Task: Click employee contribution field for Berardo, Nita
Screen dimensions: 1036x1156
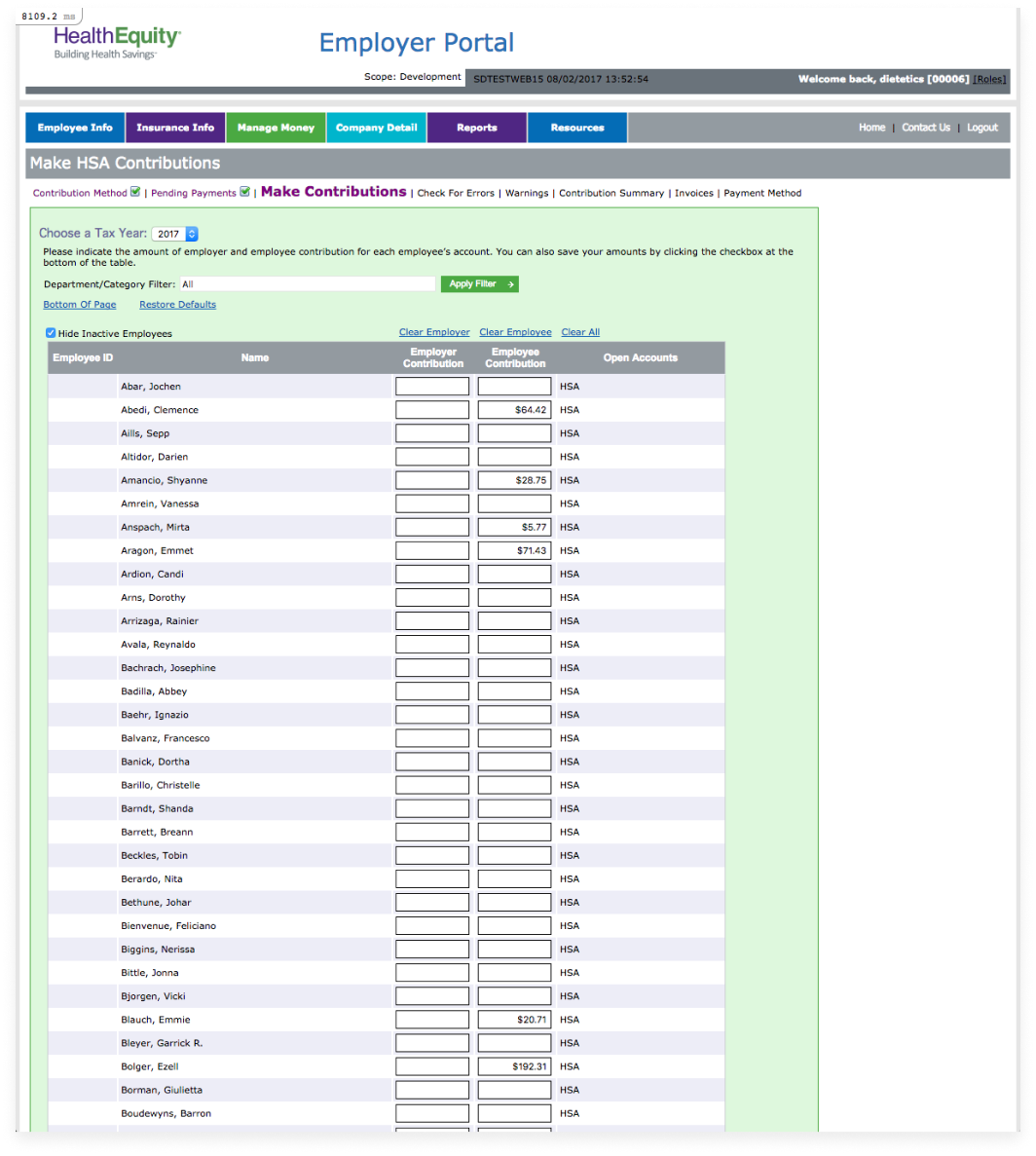Action: (x=514, y=878)
